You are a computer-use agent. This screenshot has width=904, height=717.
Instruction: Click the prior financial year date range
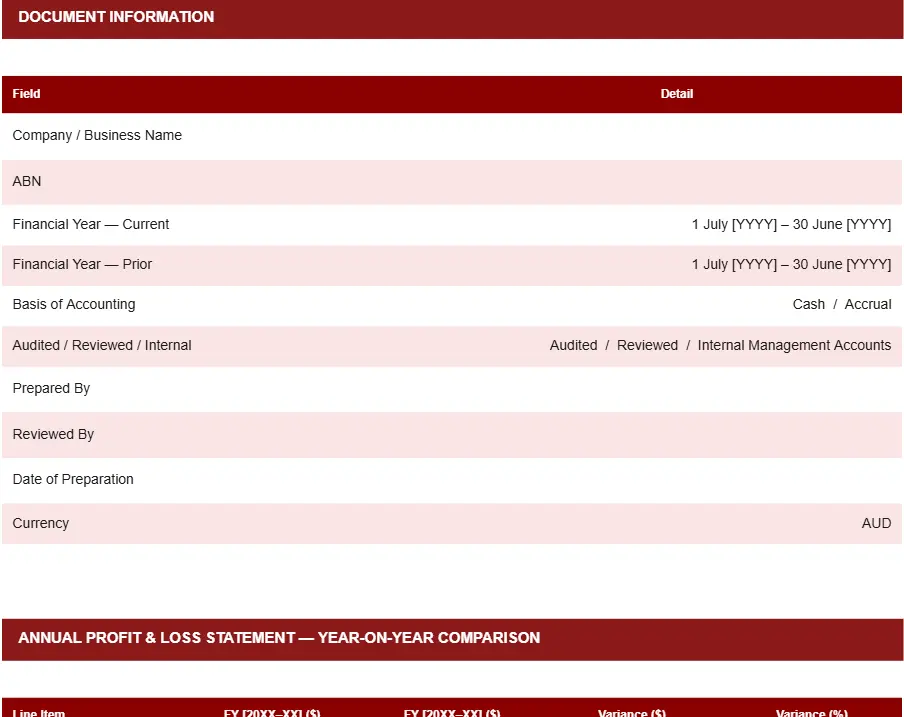pos(790,265)
